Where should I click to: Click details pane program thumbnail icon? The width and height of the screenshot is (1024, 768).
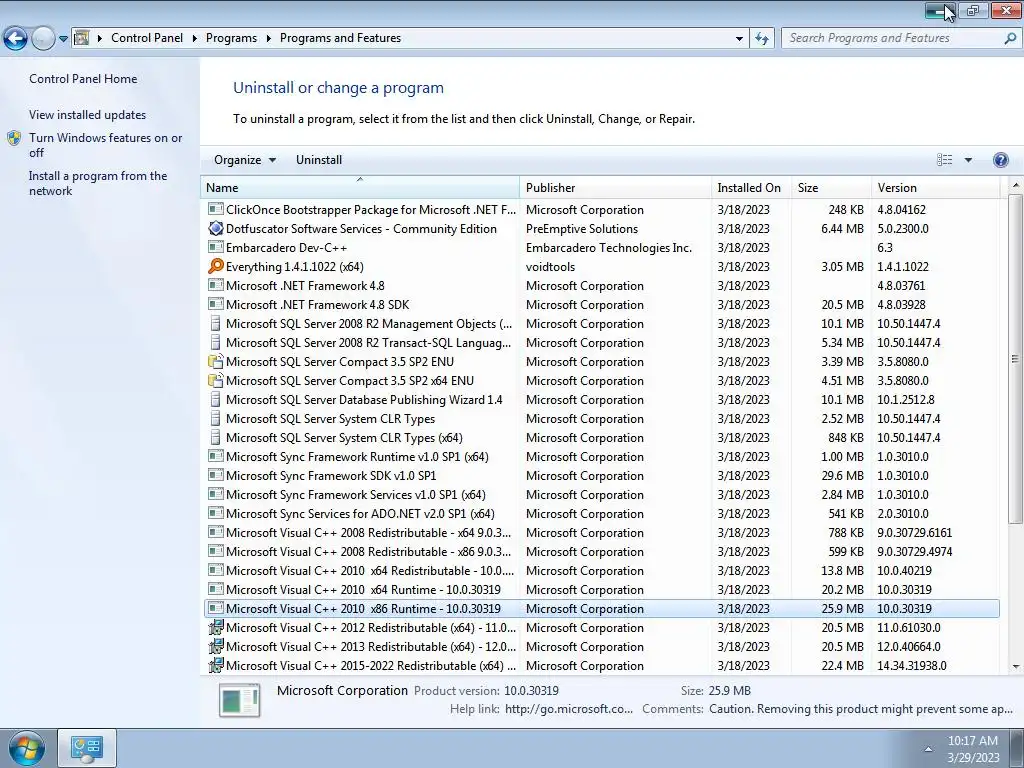pyautogui.click(x=240, y=699)
